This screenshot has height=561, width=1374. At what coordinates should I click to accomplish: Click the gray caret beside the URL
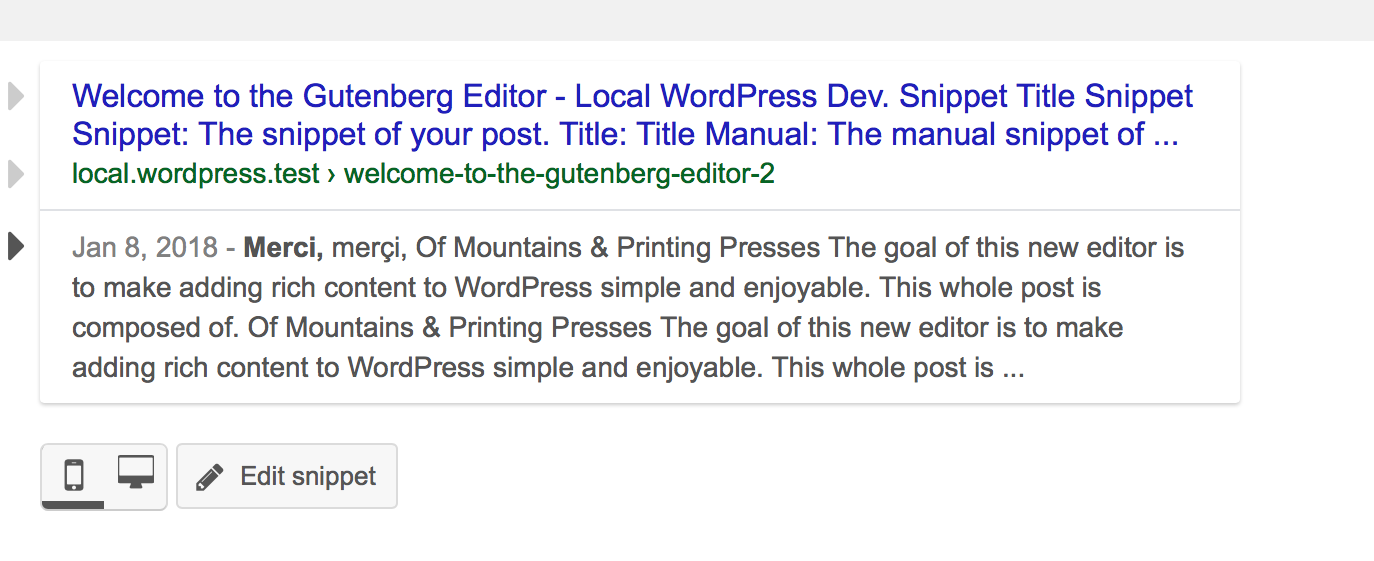coord(15,174)
